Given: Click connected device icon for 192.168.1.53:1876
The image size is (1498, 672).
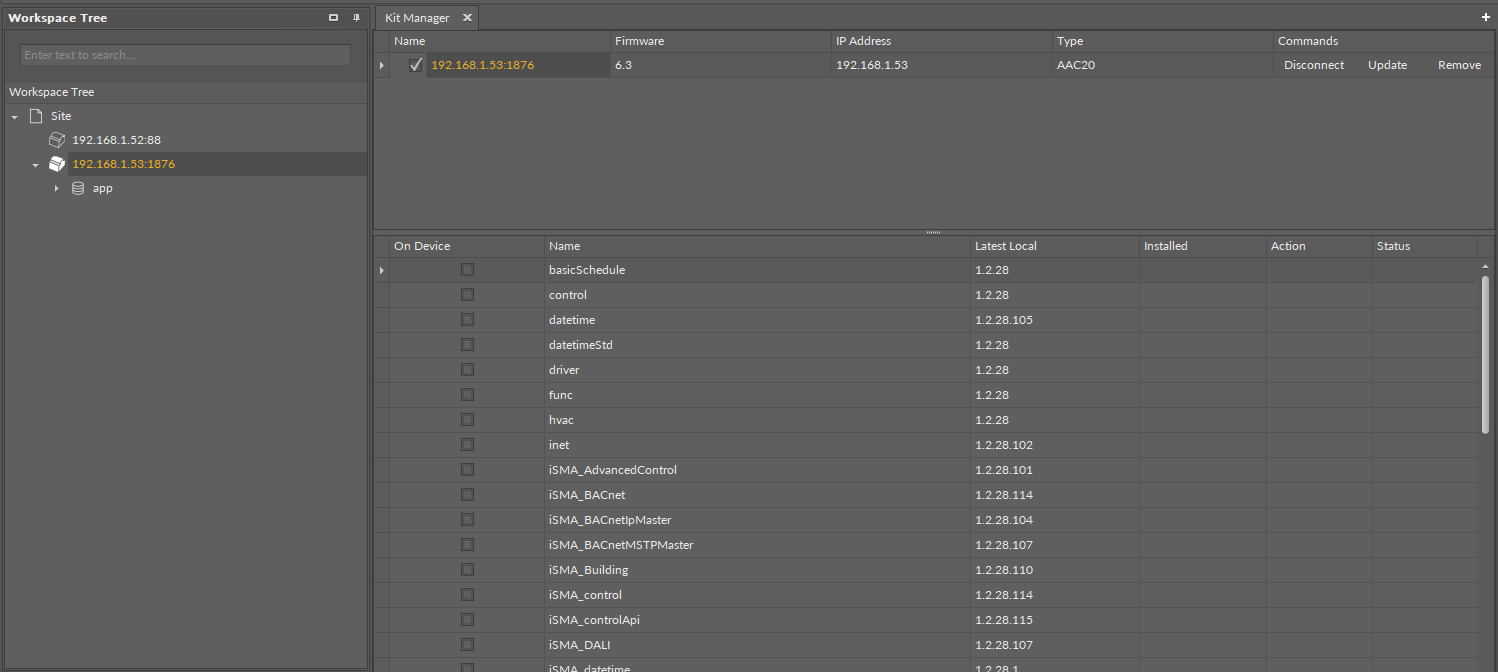Looking at the screenshot, I should click(x=57, y=164).
